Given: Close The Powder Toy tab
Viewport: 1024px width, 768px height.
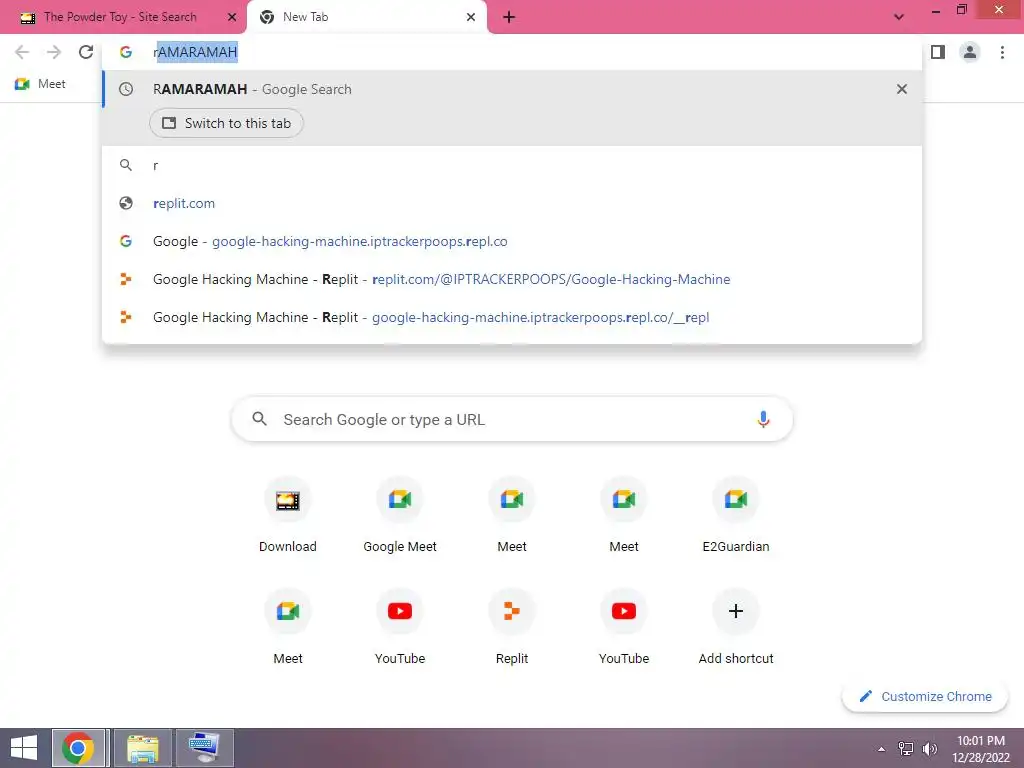Looking at the screenshot, I should point(232,17).
